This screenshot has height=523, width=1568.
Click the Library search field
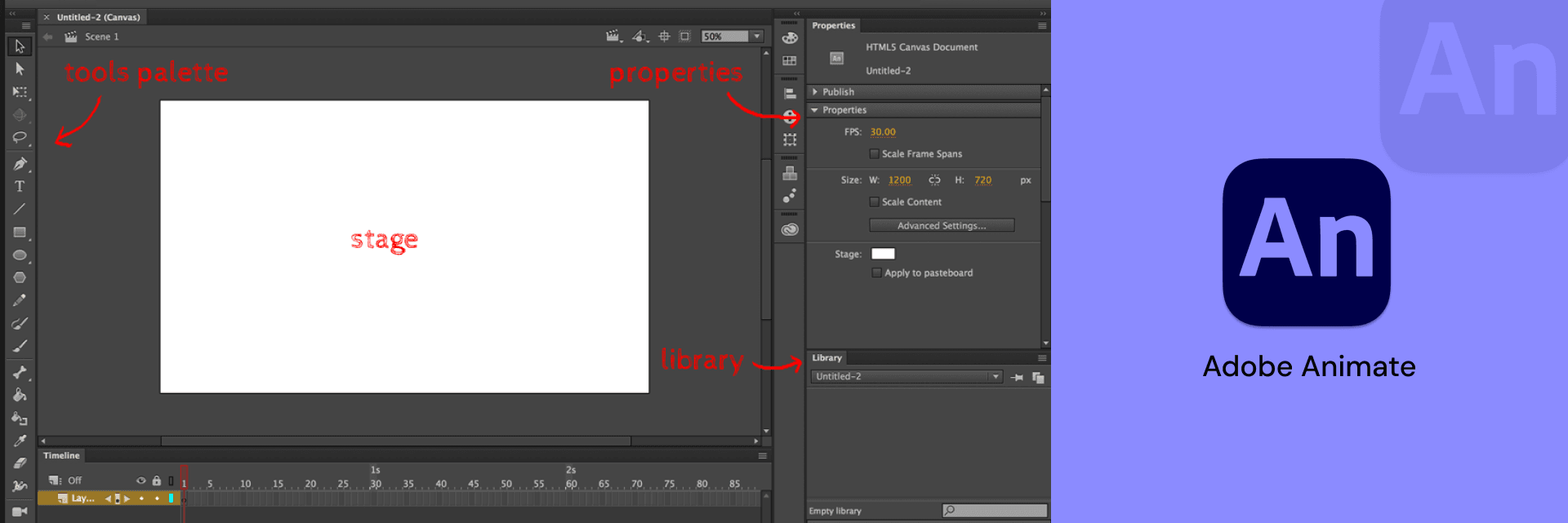tap(995, 511)
